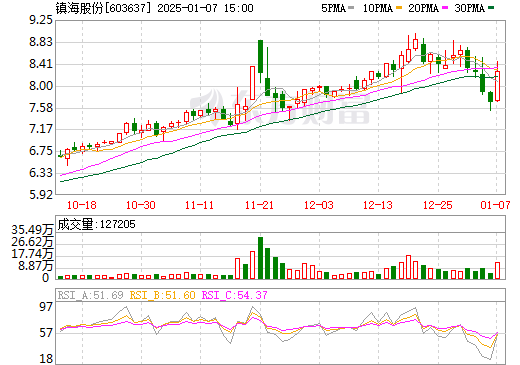
Task: Click the RSI_C:54.37 indicator label
Action: [235, 295]
